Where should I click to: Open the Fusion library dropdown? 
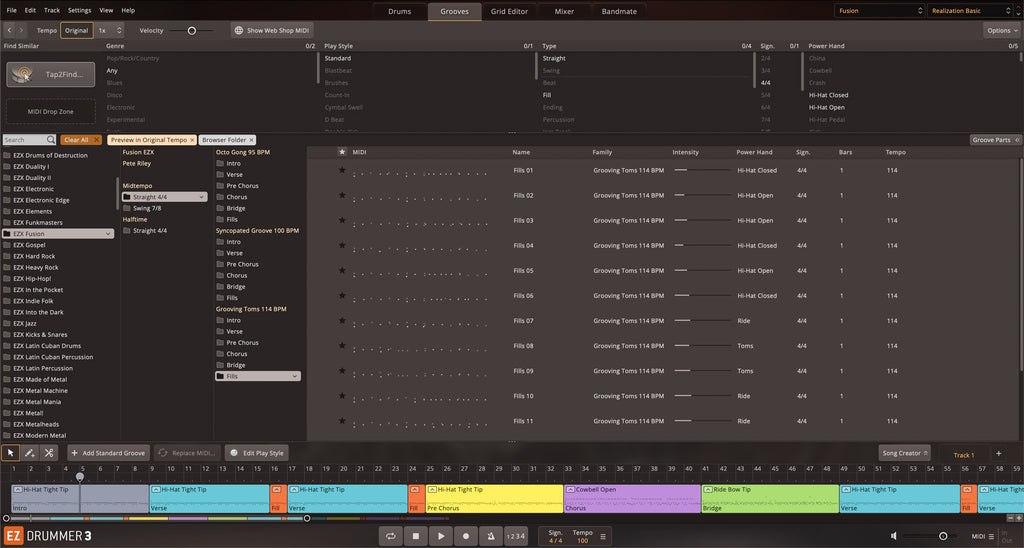[x=878, y=11]
